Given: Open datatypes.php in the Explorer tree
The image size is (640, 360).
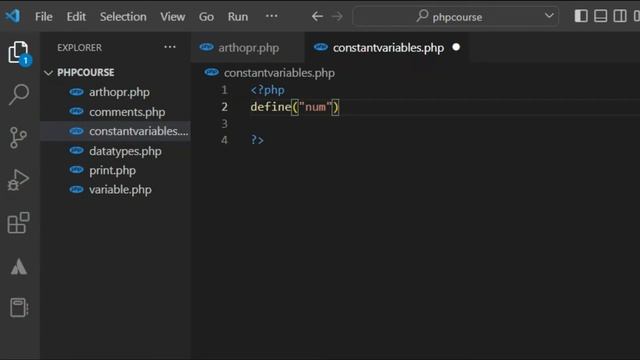Looking at the screenshot, I should tap(116, 151).
